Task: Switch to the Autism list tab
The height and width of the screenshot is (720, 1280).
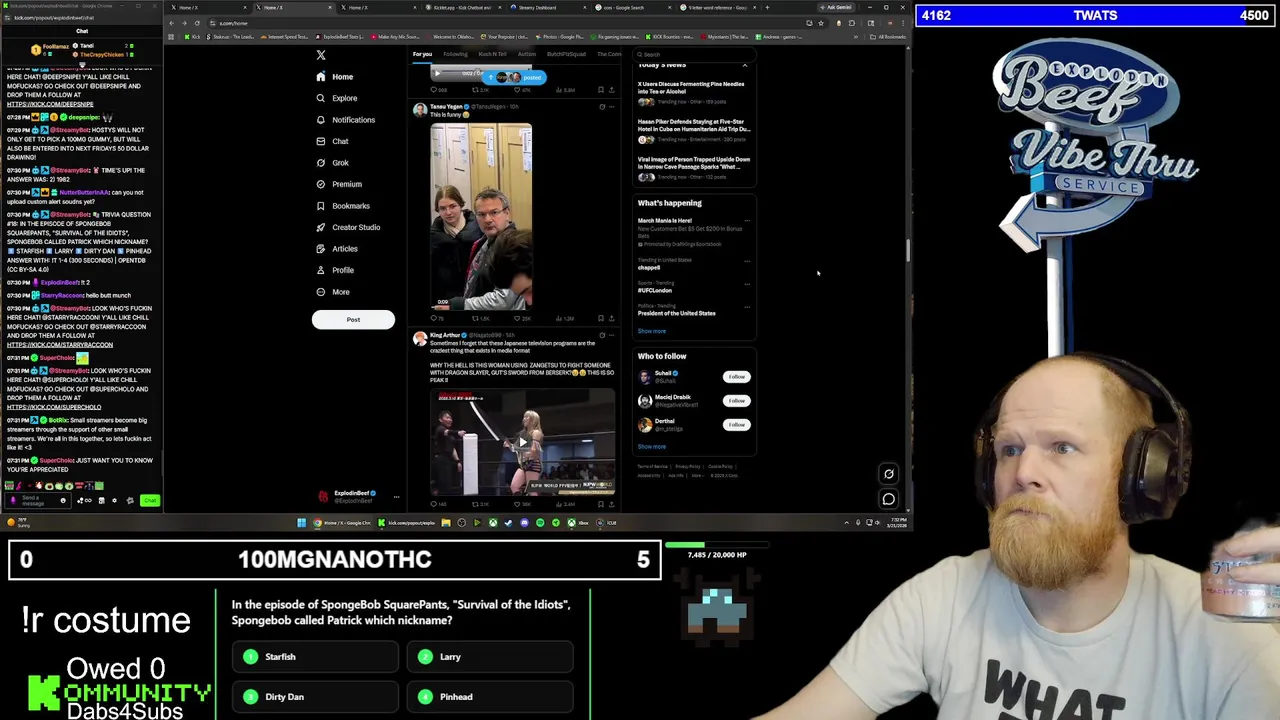Action: click(x=527, y=54)
